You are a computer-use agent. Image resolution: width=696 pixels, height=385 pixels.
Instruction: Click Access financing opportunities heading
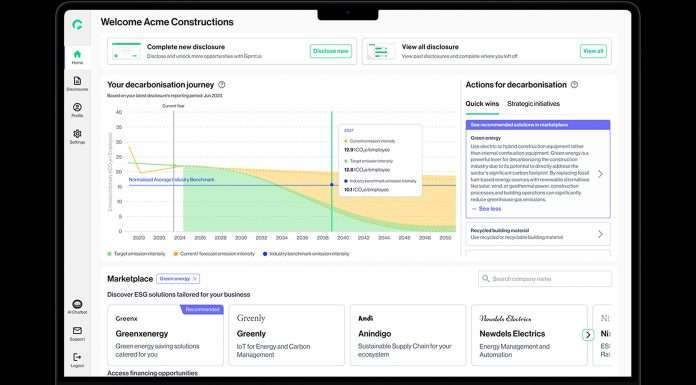pos(152,373)
